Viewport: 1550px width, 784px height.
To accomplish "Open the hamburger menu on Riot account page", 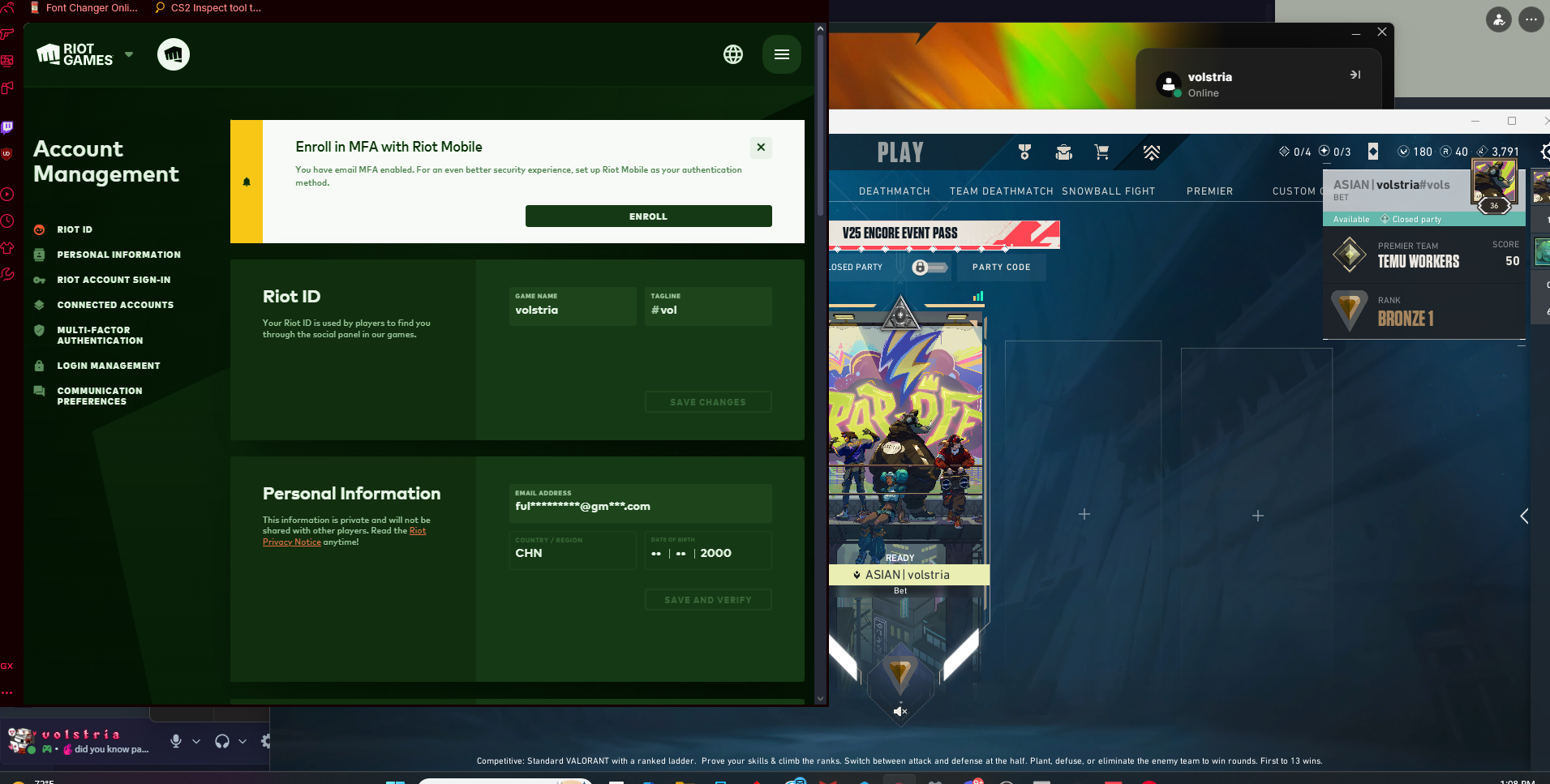I will 782,54.
